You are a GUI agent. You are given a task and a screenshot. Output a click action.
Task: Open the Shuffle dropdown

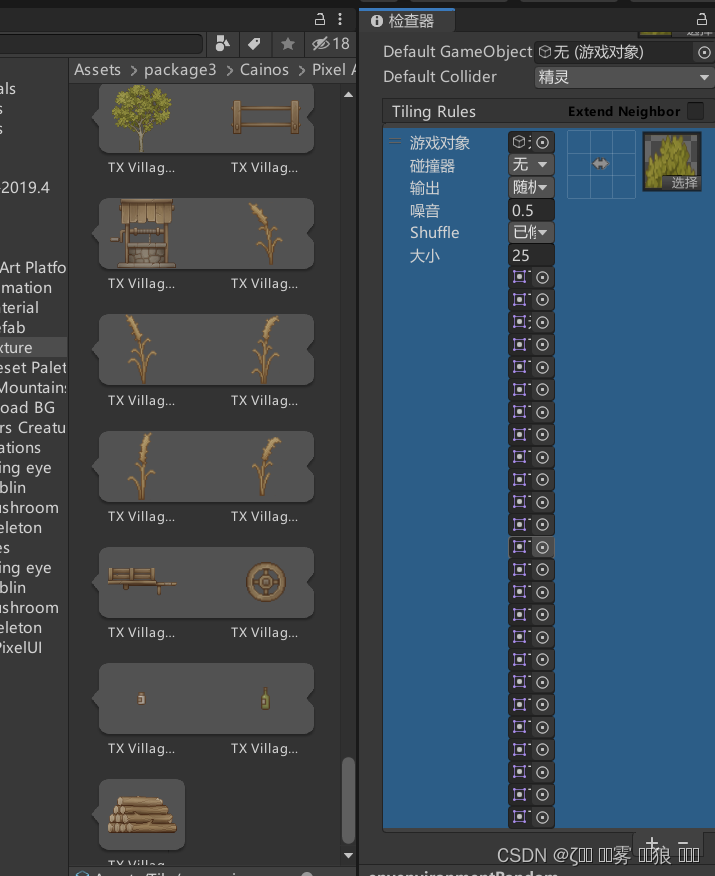tap(531, 232)
